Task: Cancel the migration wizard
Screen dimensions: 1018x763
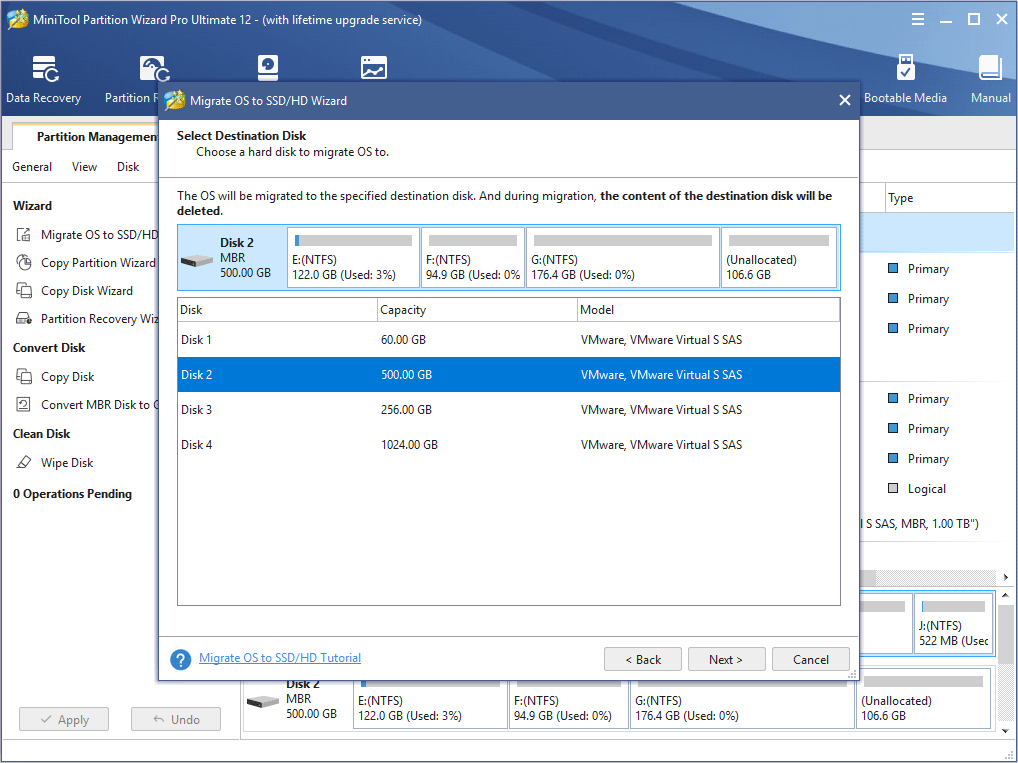Action: coord(811,660)
